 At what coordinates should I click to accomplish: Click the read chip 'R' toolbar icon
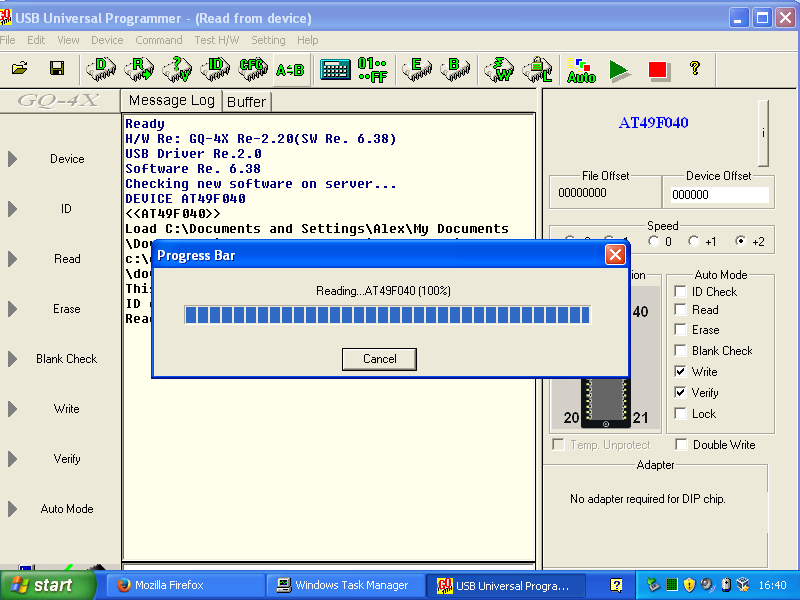coord(138,69)
